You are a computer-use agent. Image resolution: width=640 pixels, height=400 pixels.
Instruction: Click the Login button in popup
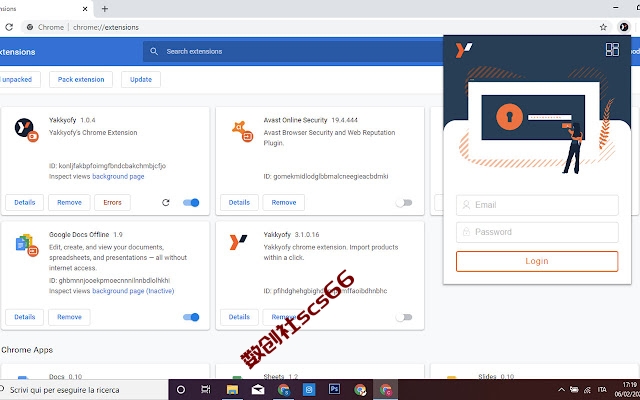pyautogui.click(x=537, y=261)
